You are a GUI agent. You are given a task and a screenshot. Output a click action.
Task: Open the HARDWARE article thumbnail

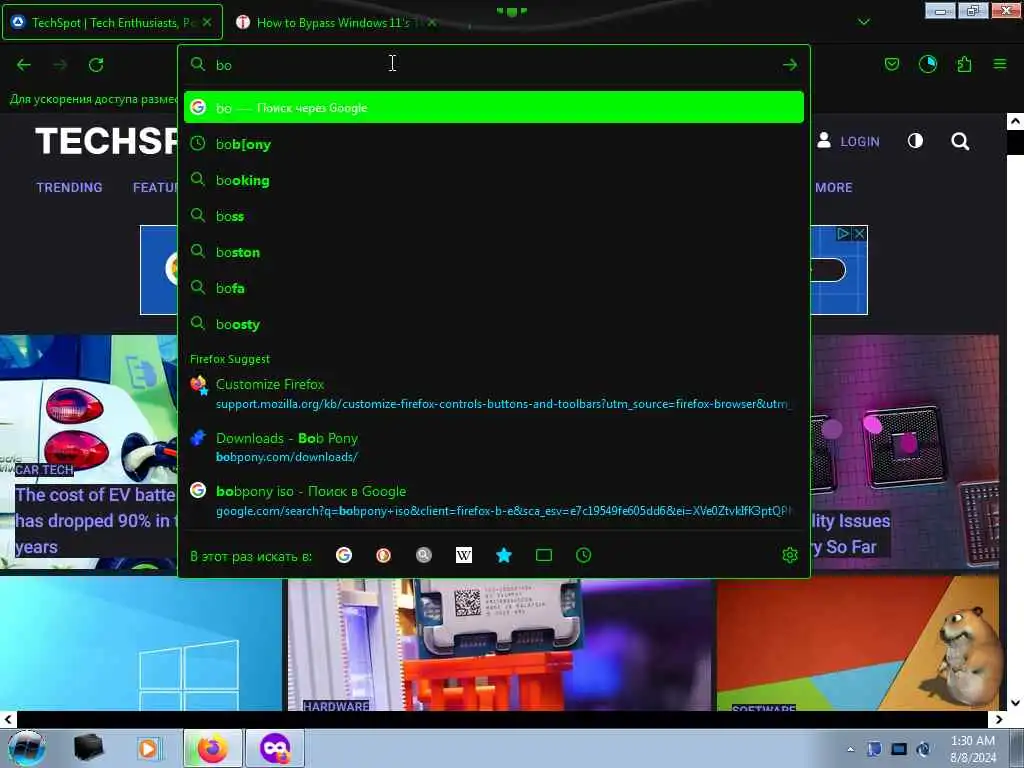[x=499, y=644]
